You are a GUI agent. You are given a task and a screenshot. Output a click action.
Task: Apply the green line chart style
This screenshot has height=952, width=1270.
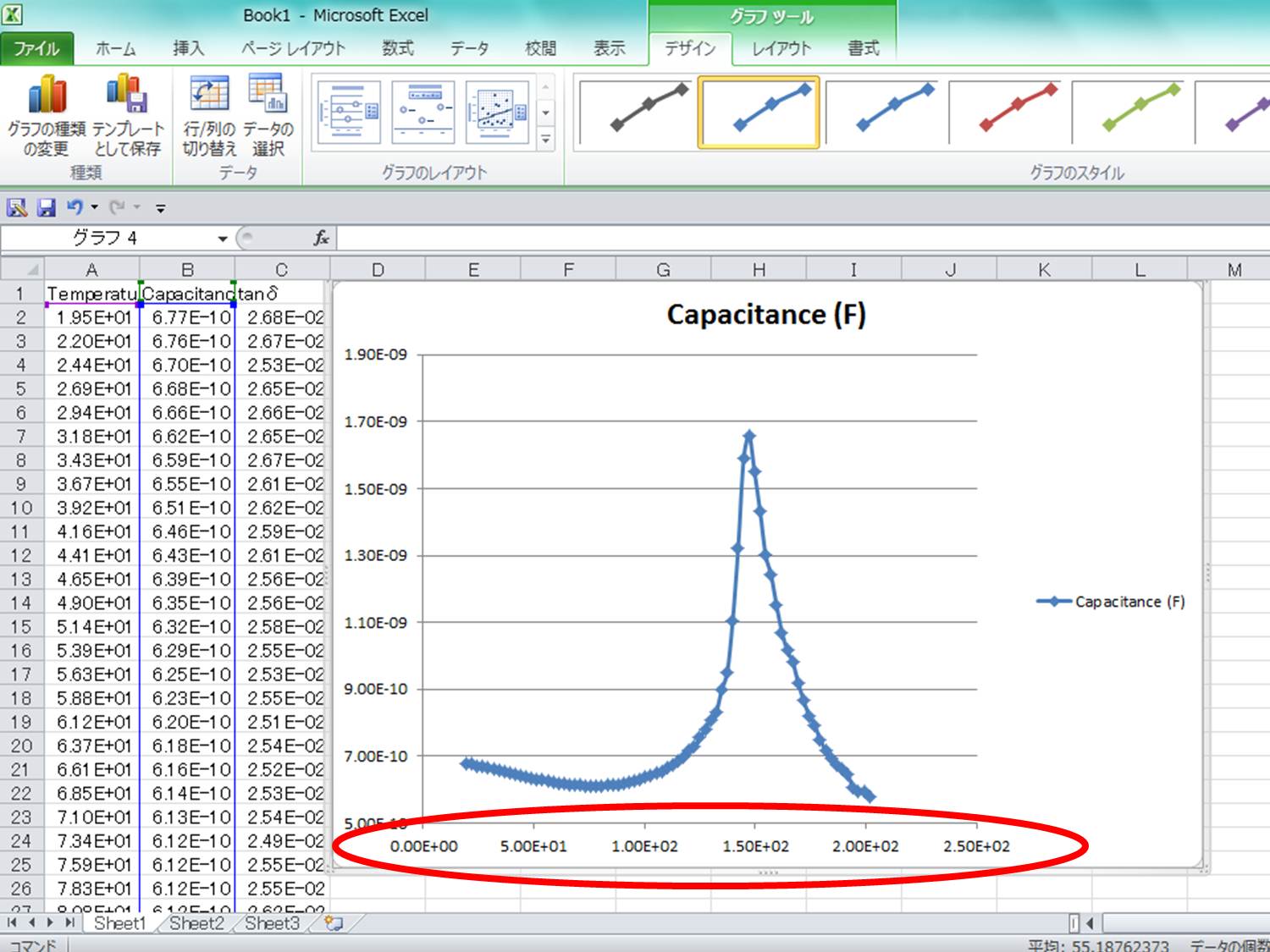coord(1128,112)
